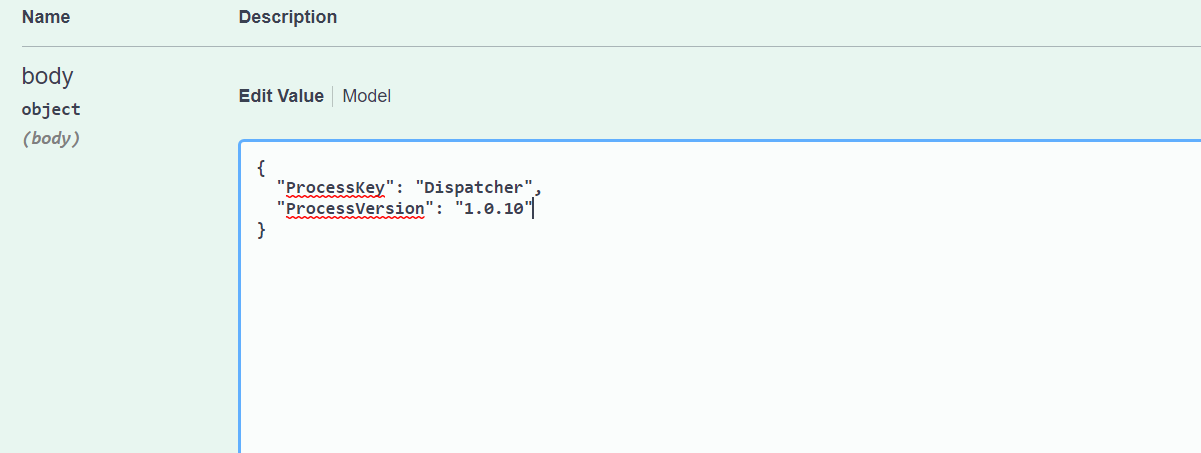Switch to the Edit Value tab
Viewport: 1201px width, 453px height.
point(281,96)
